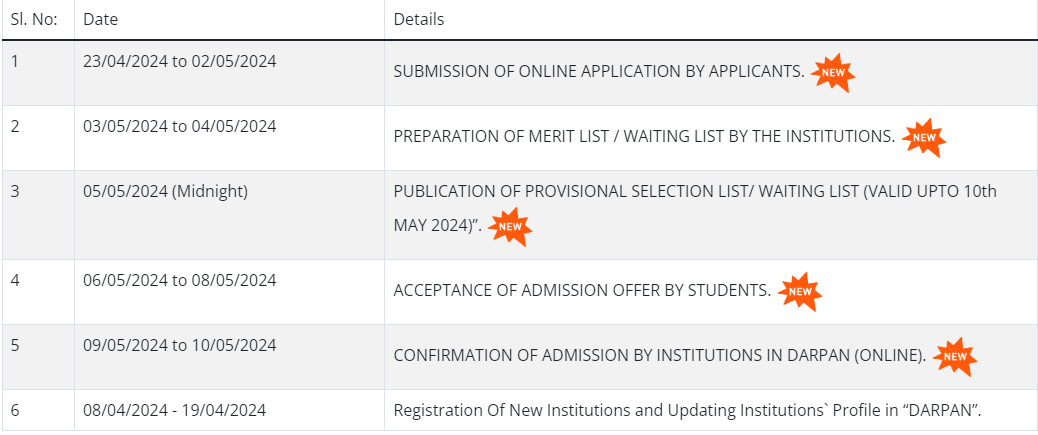Click NEW badge after MAY 2024 text
Image resolution: width=1038 pixels, height=435 pixels.
click(x=510, y=227)
